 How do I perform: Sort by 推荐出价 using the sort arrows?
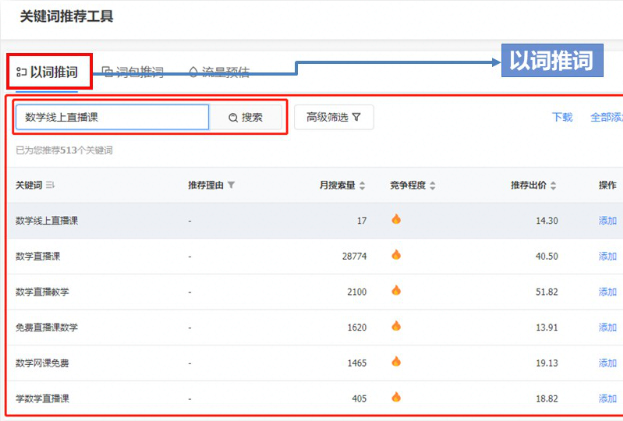coord(555,185)
